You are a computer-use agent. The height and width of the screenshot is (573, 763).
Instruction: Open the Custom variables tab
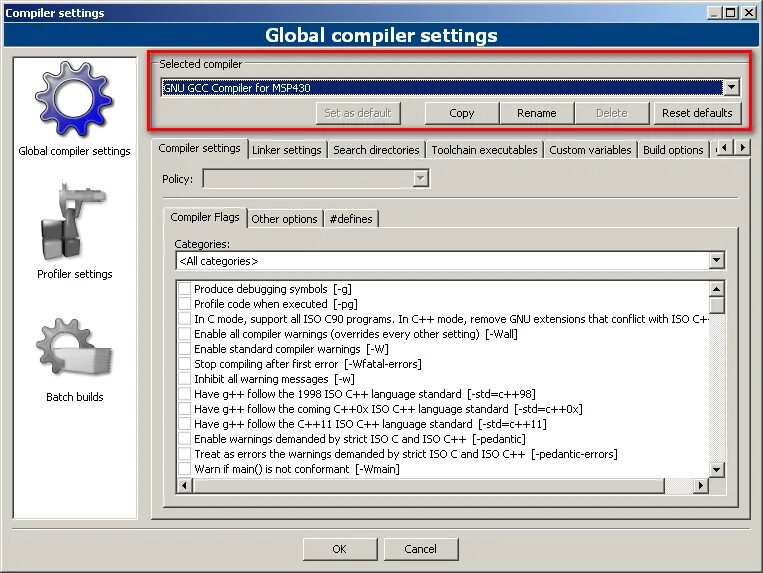click(590, 150)
